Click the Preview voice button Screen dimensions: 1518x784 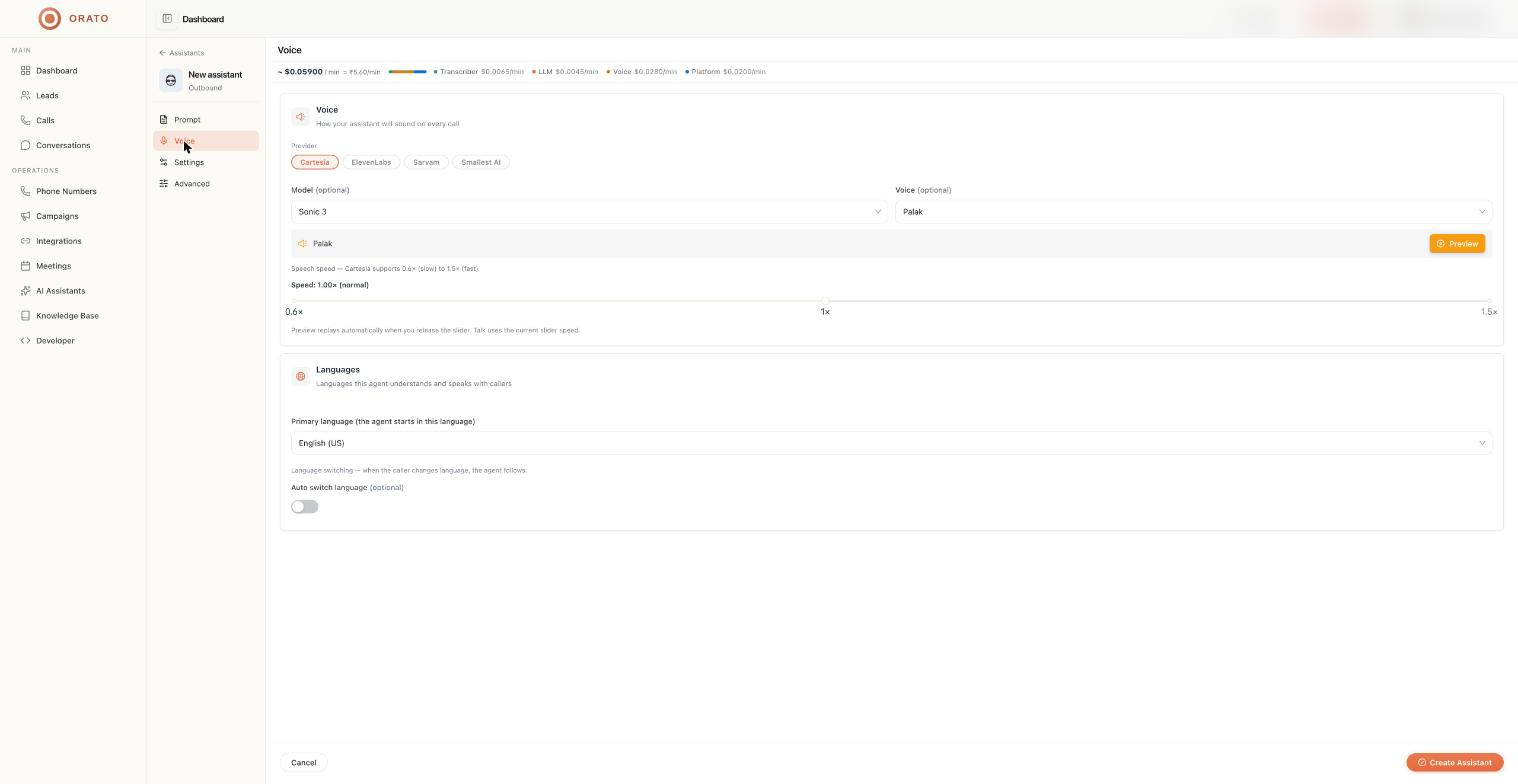click(x=1457, y=244)
